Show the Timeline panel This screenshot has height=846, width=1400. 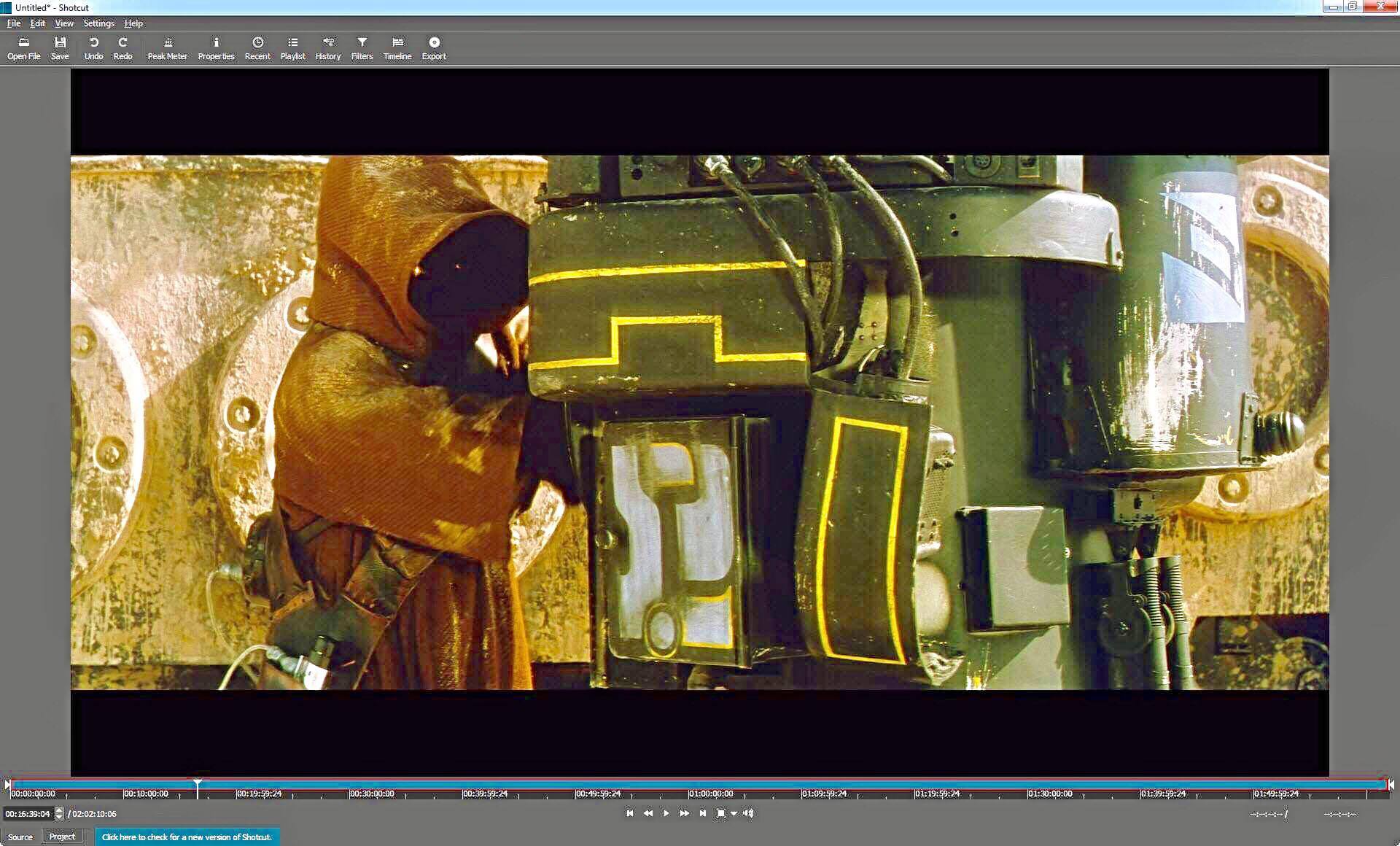click(397, 48)
